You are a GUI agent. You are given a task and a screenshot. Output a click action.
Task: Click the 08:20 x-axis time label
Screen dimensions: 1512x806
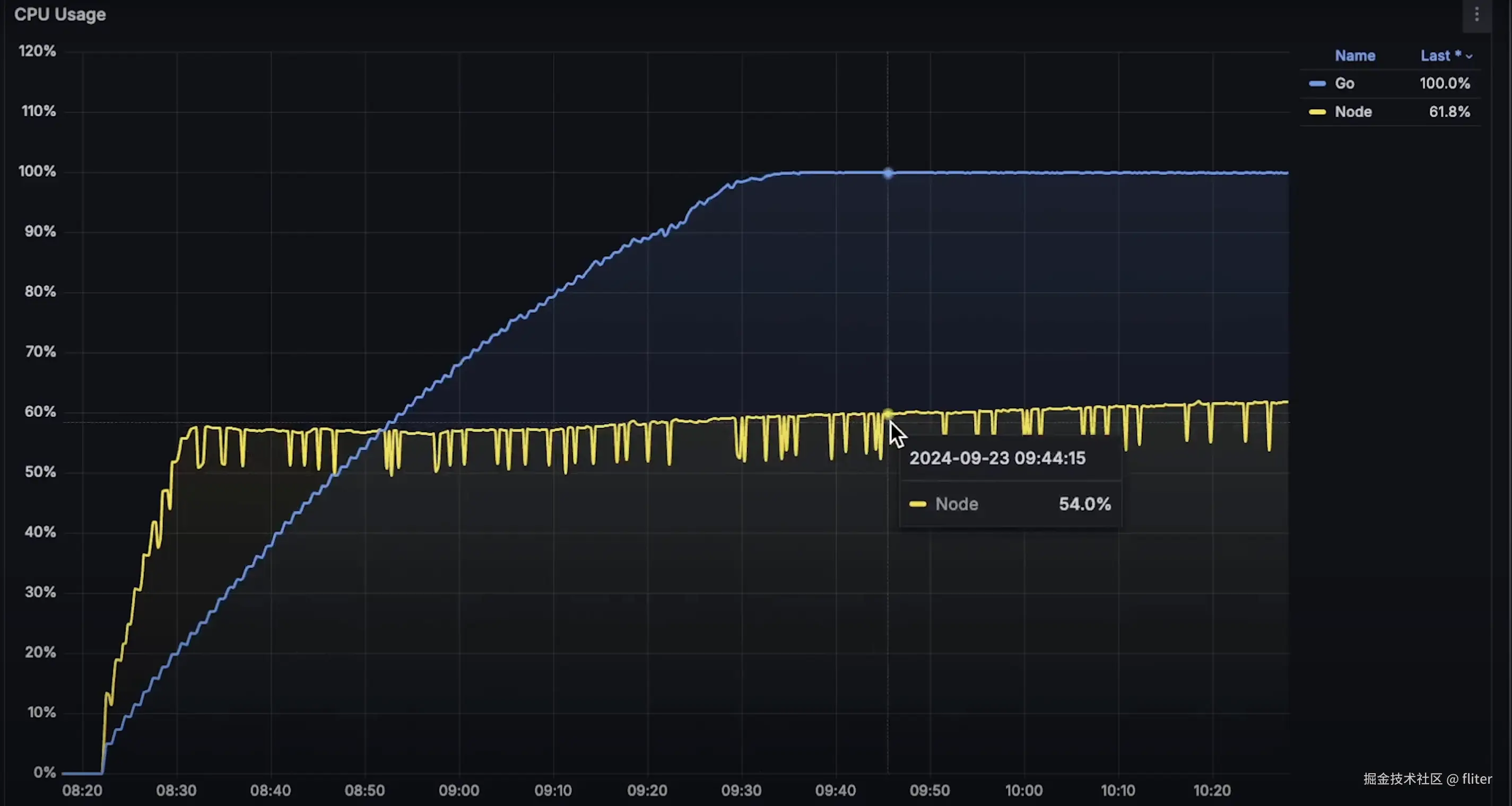pos(82,790)
